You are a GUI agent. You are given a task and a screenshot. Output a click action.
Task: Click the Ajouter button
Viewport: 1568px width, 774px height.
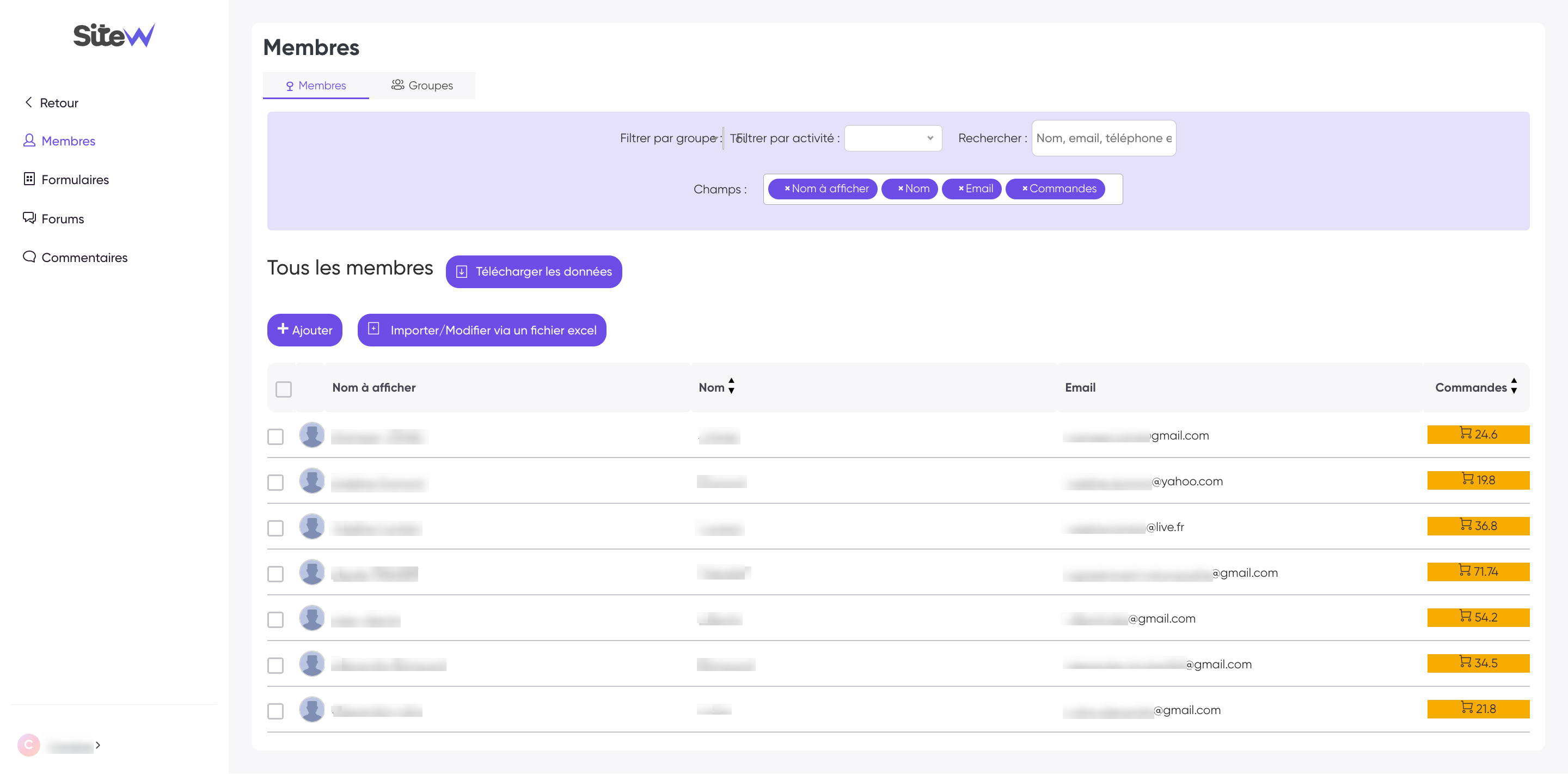pyautogui.click(x=304, y=330)
